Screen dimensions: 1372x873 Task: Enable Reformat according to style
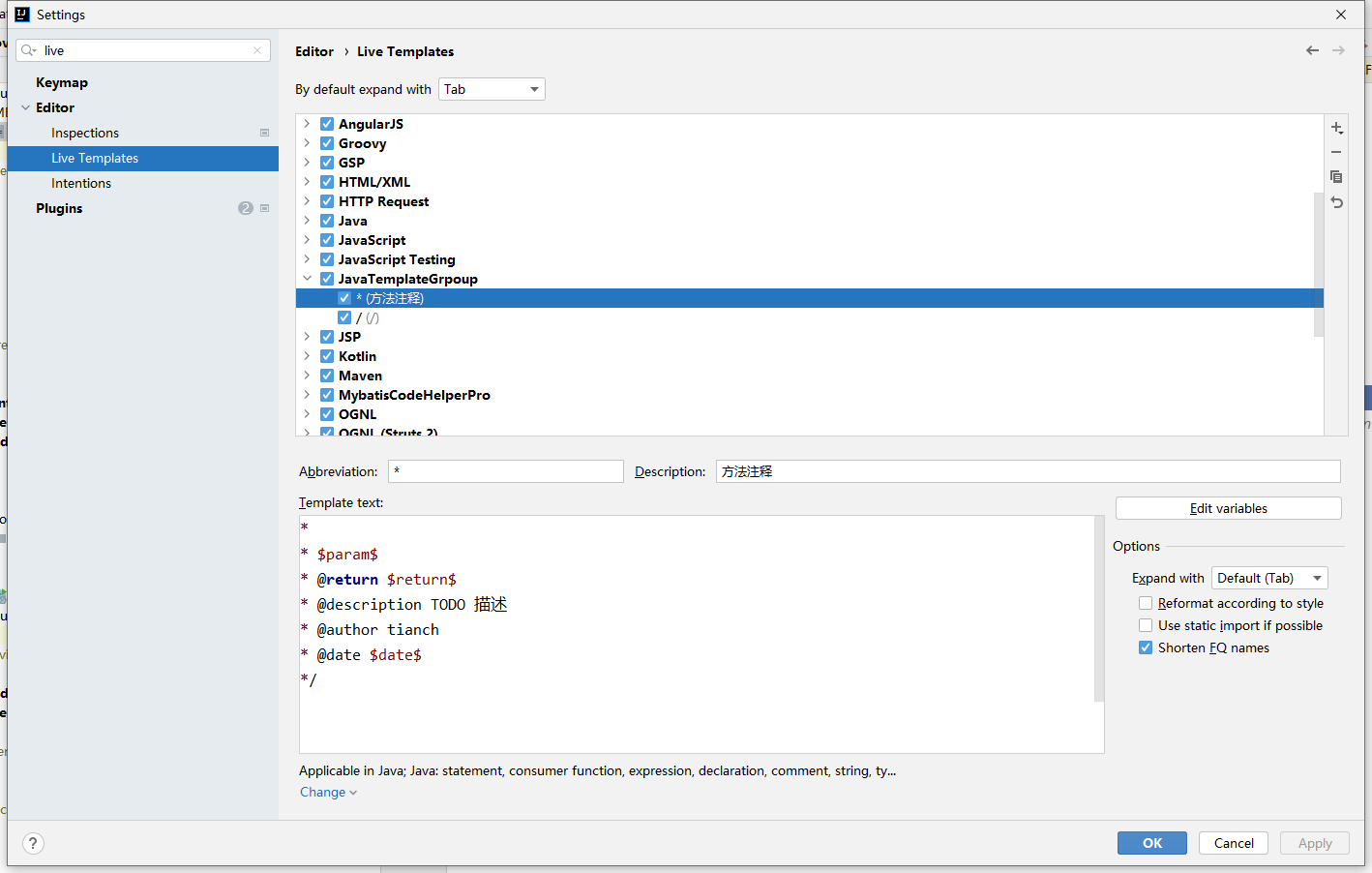1146,603
